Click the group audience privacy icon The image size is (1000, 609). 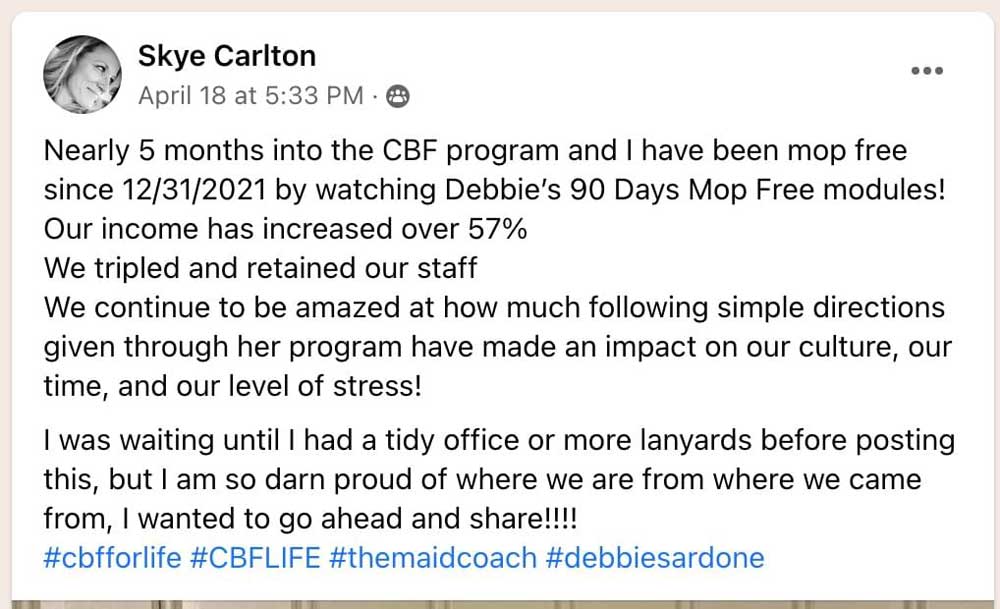[397, 96]
